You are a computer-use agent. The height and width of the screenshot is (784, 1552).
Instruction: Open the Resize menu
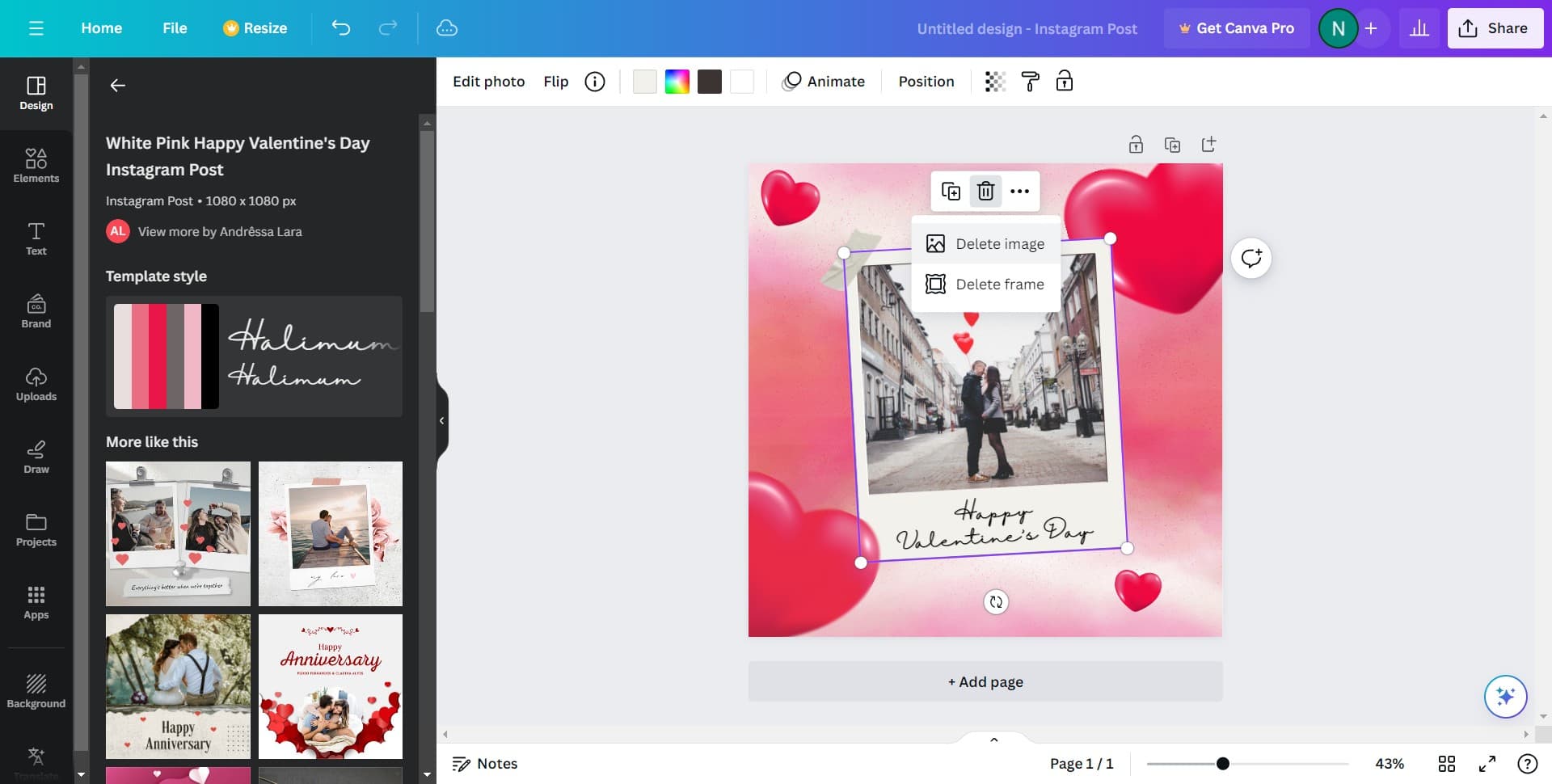coord(255,27)
